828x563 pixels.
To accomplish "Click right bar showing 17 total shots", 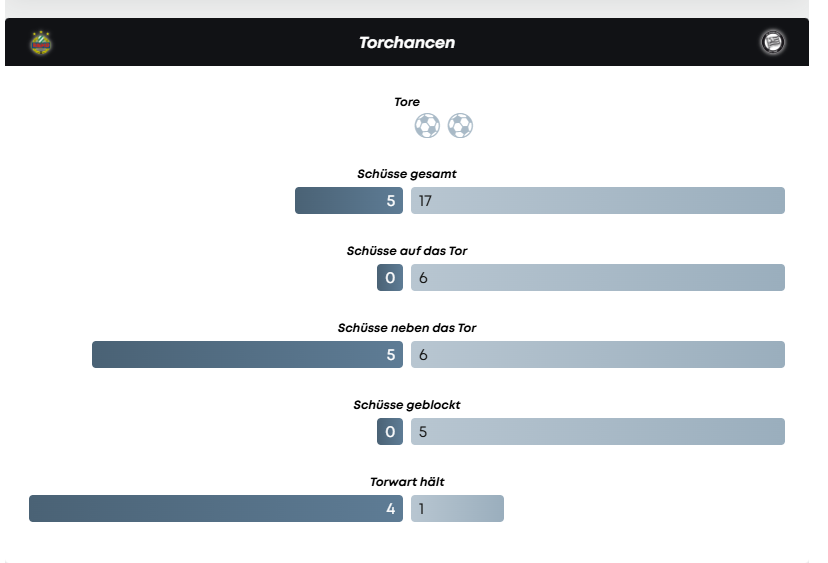I will (597, 201).
